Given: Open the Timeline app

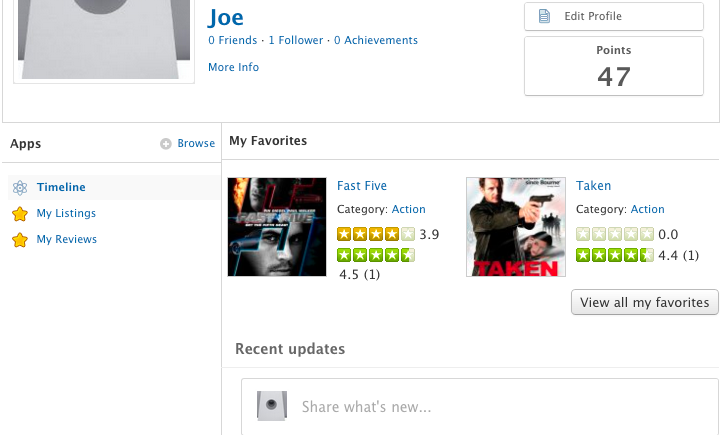Looking at the screenshot, I should point(61,188).
